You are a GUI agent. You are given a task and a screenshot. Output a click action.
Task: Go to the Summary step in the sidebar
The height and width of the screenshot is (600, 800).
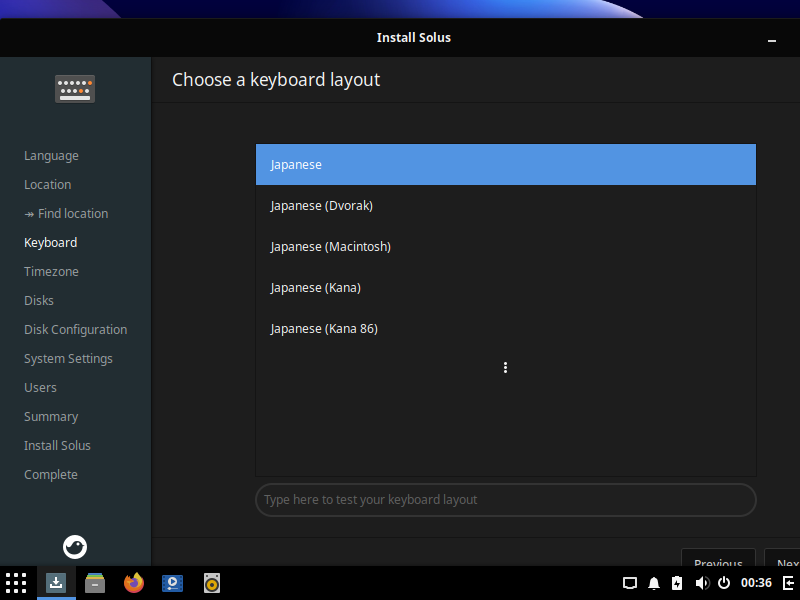coord(51,417)
